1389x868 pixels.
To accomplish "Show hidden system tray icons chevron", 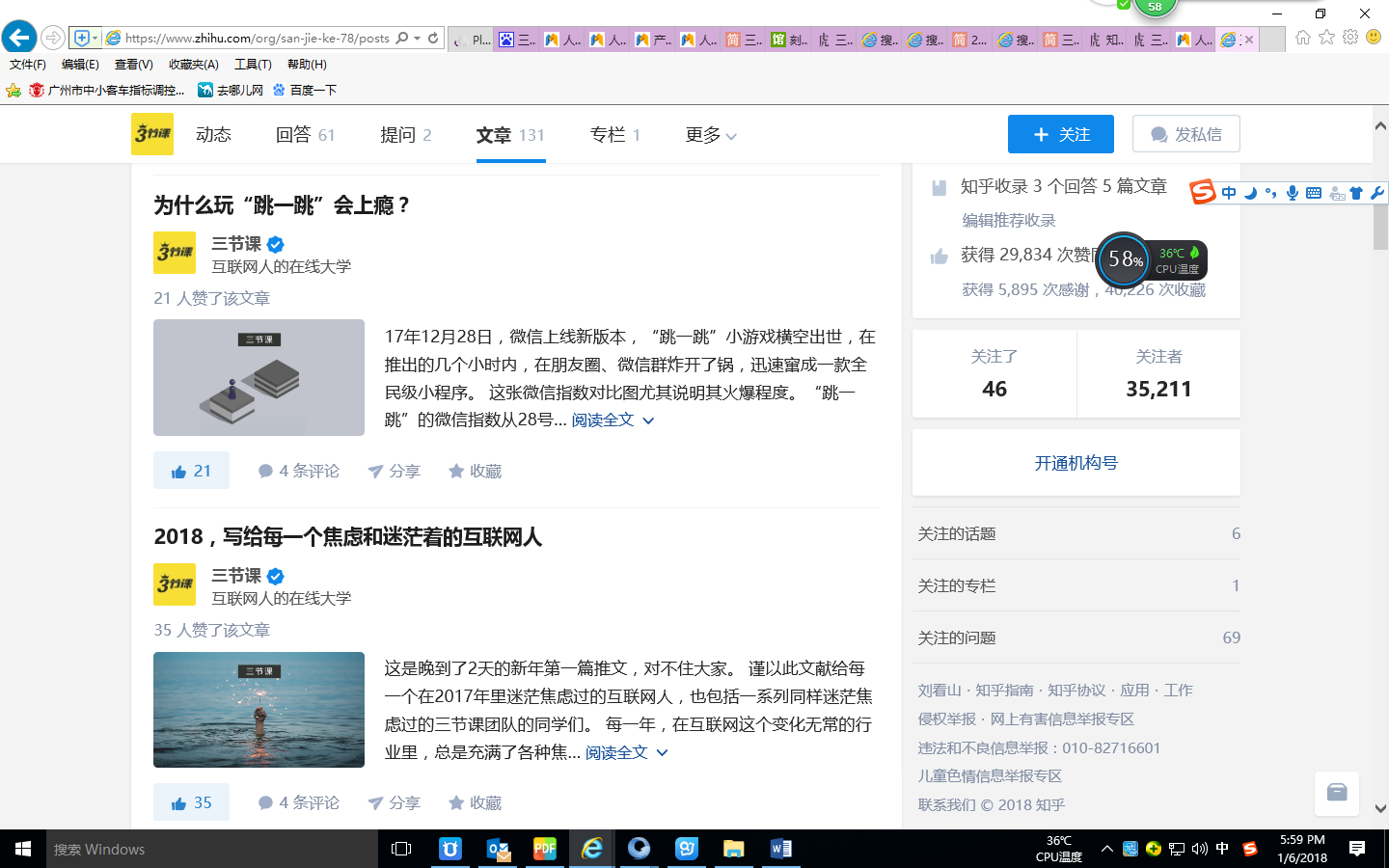I will click(1107, 849).
